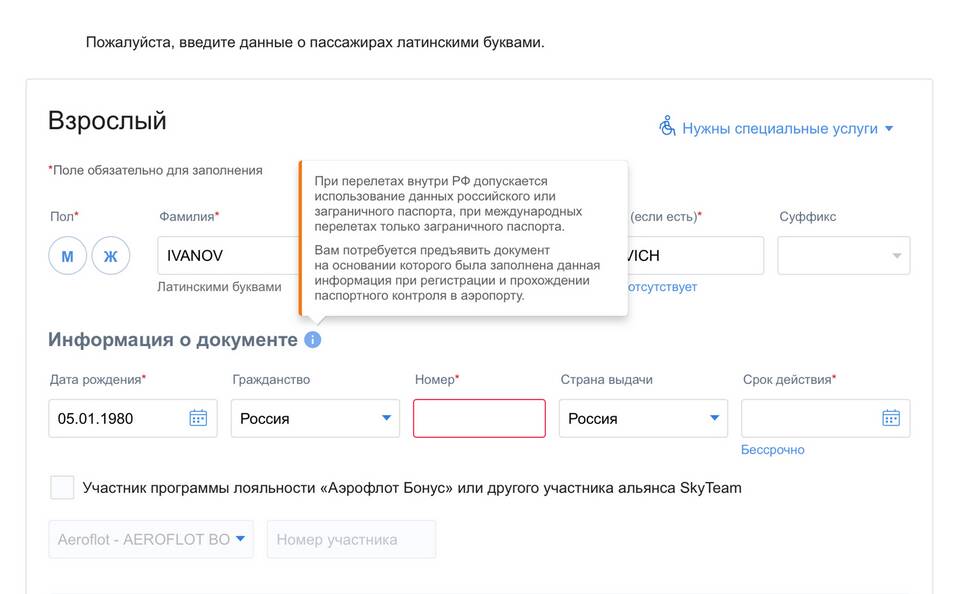Click the Отсутствует patronymic link
The width and height of the screenshot is (960, 594).
tap(660, 287)
